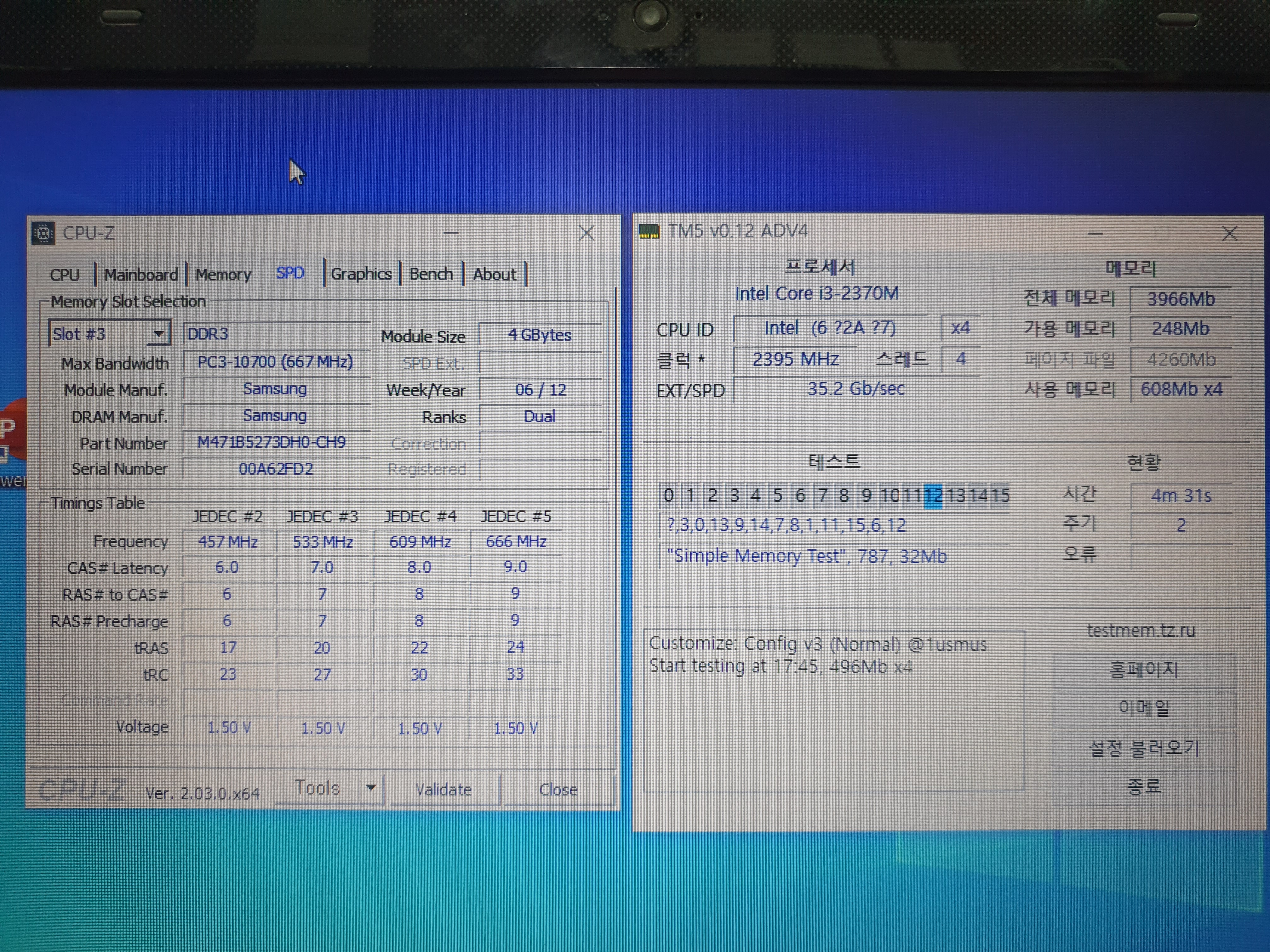Screen dimensions: 1270x952
Task: Minimize the TM5 window
Action: click(1096, 234)
